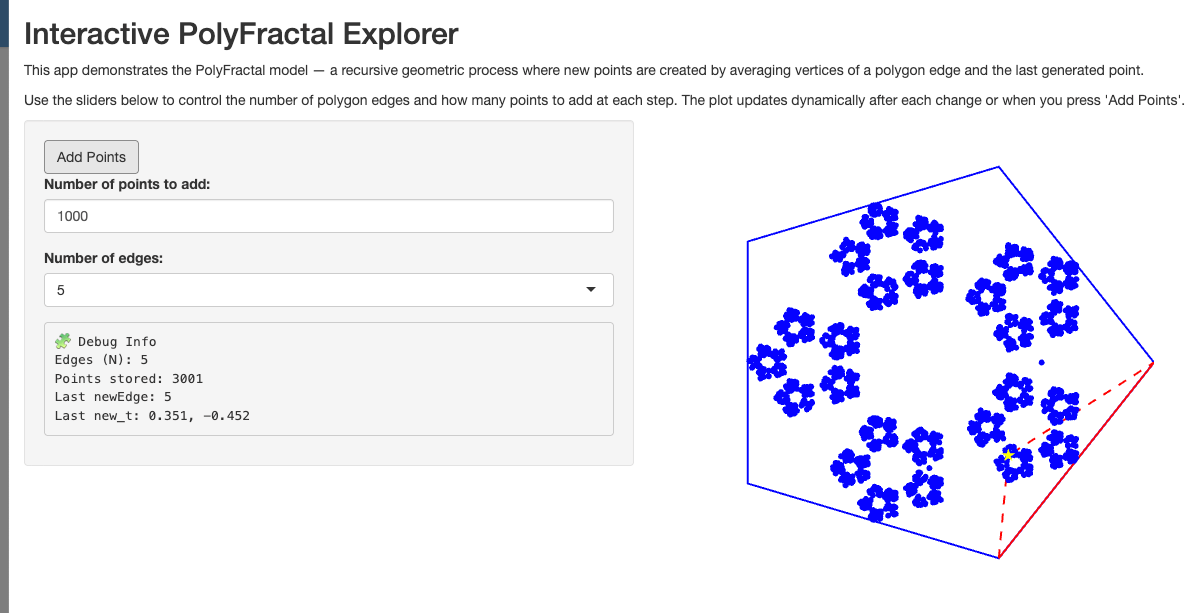The height and width of the screenshot is (613, 1190).
Task: Click the leftmost fractal cluster in plot
Action: (770, 362)
